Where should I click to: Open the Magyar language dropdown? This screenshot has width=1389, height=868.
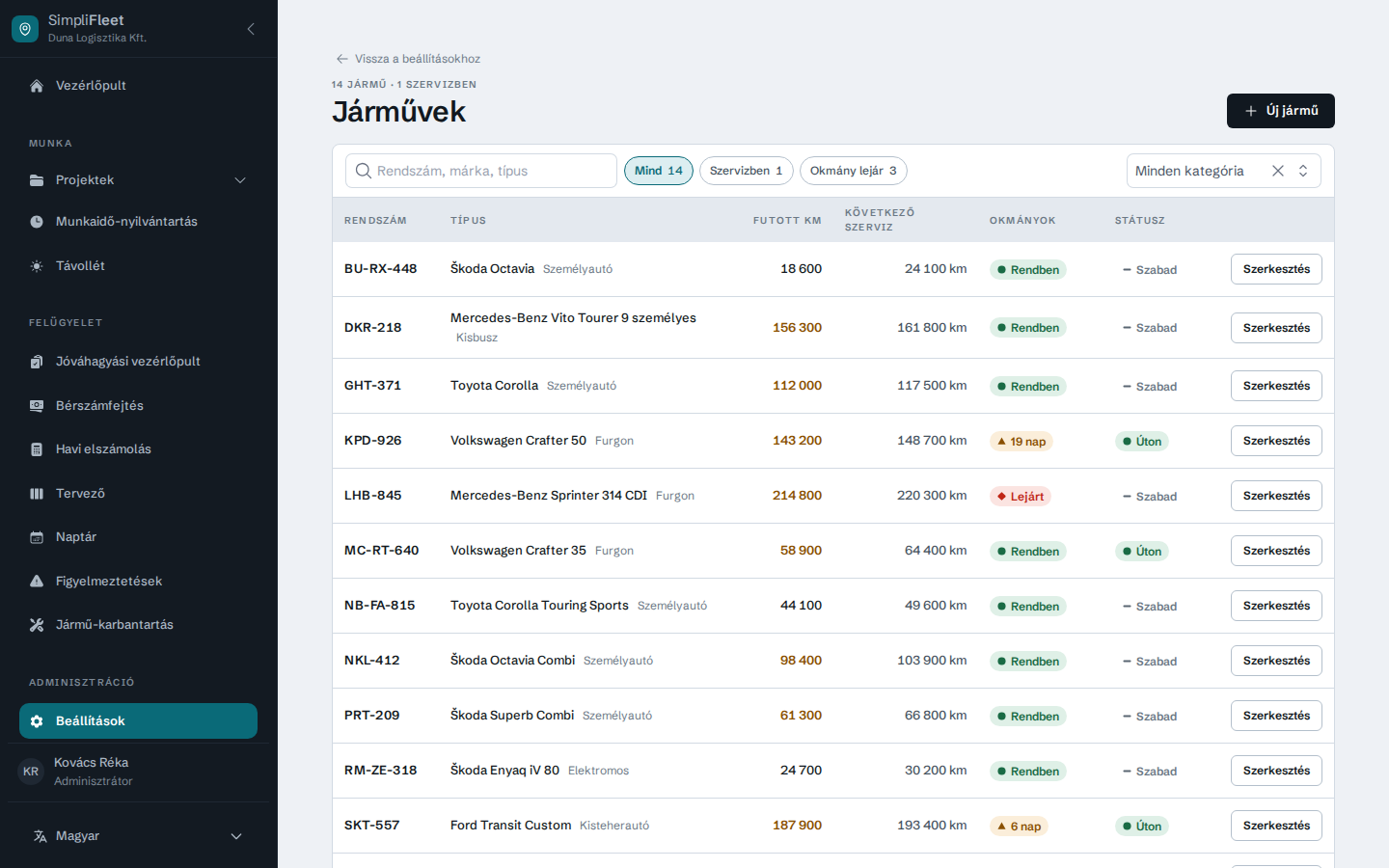[x=139, y=836]
